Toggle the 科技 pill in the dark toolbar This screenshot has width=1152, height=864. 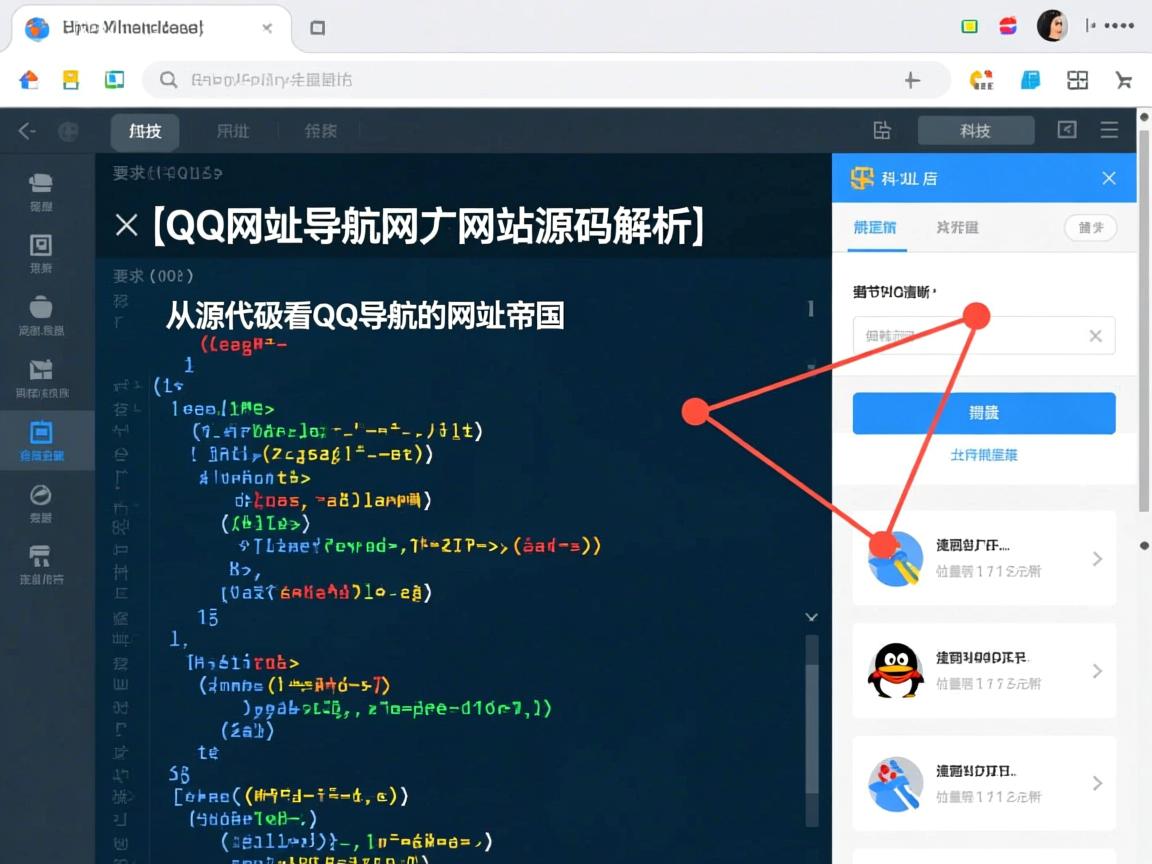click(x=975, y=130)
